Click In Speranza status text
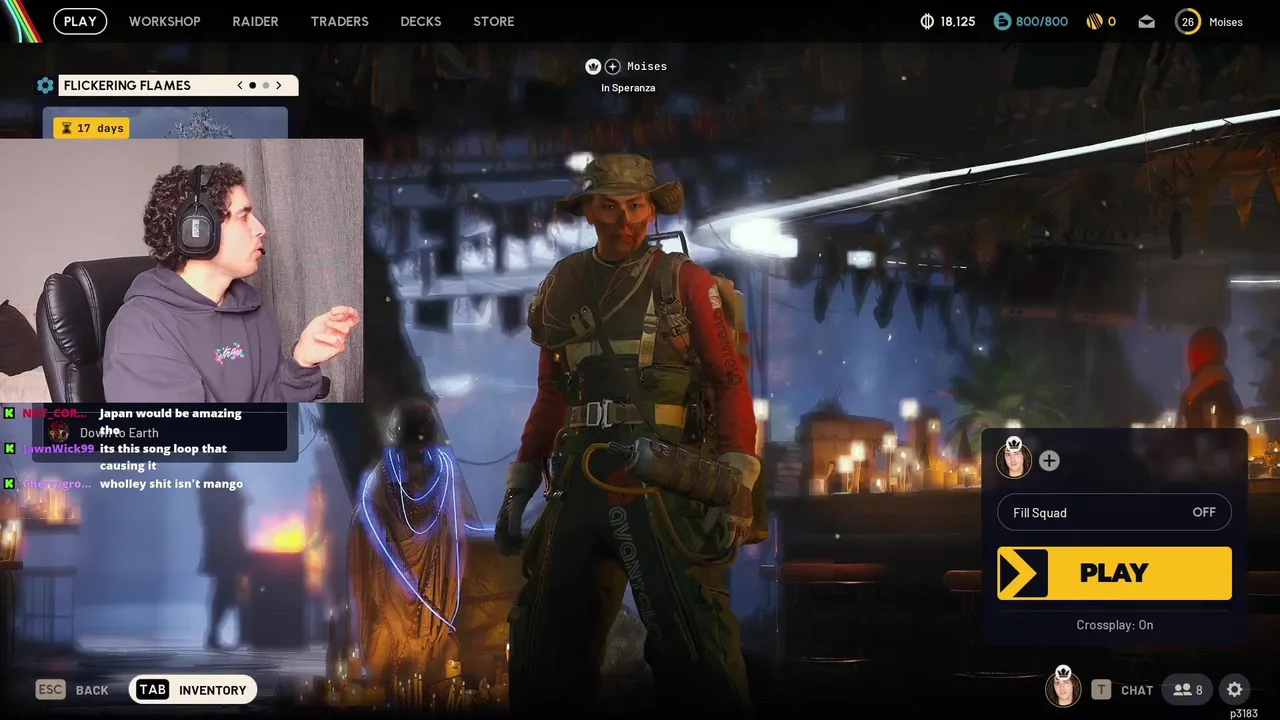 click(628, 88)
